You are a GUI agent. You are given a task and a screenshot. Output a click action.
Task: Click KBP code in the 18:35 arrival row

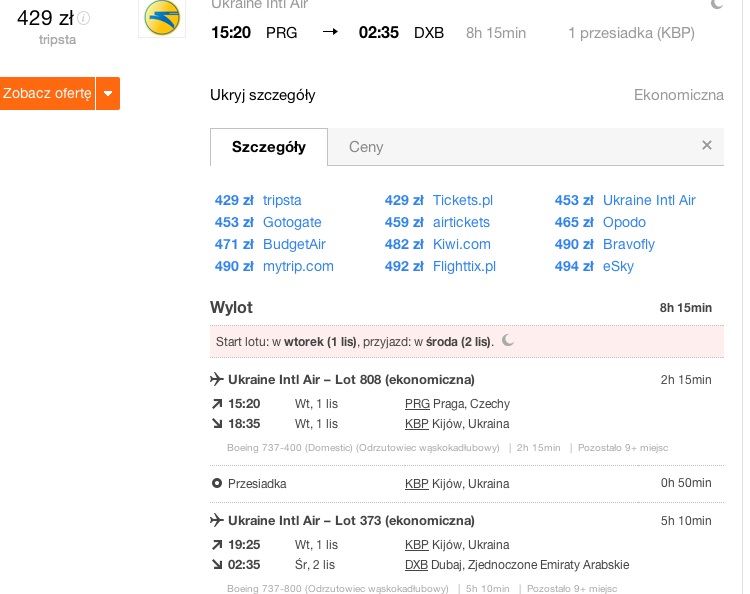click(x=417, y=424)
